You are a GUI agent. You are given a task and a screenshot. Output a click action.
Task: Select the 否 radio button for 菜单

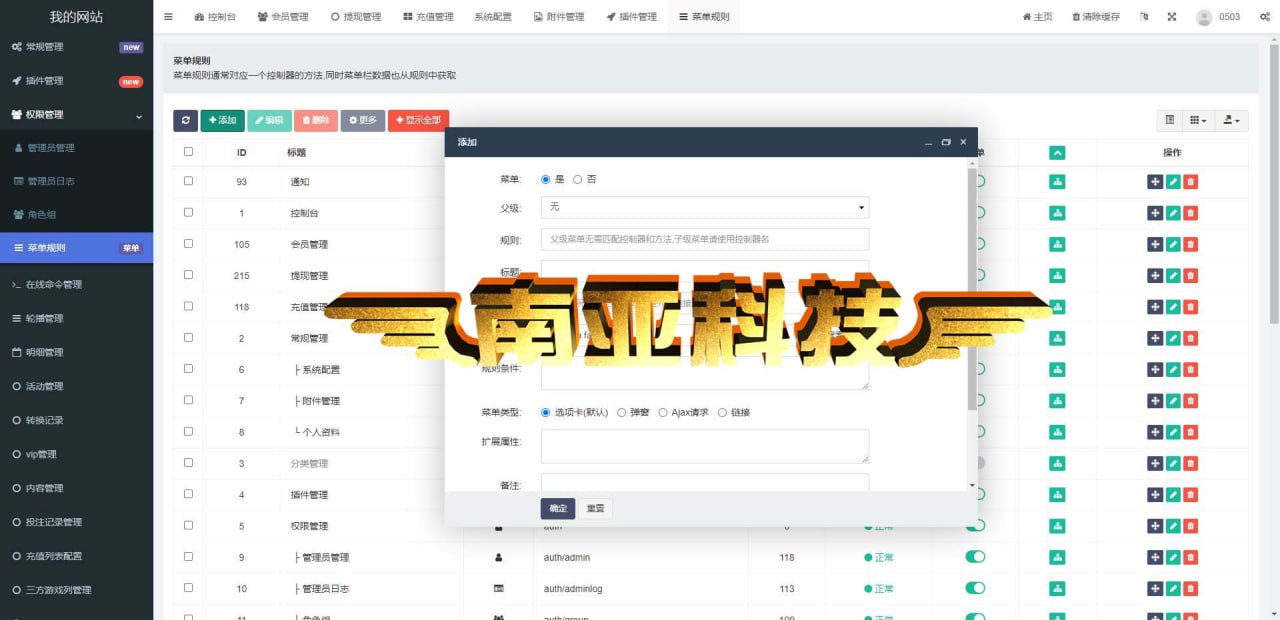(578, 179)
